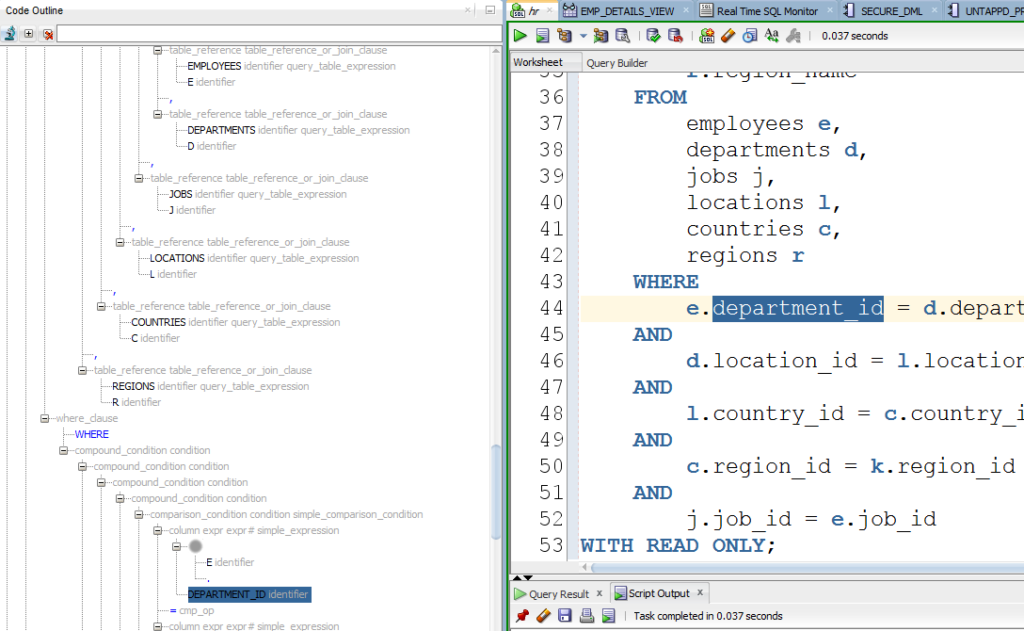Click the Explain Plan toolbar icon
Screen dimensions: 1024x631
click(x=564, y=36)
